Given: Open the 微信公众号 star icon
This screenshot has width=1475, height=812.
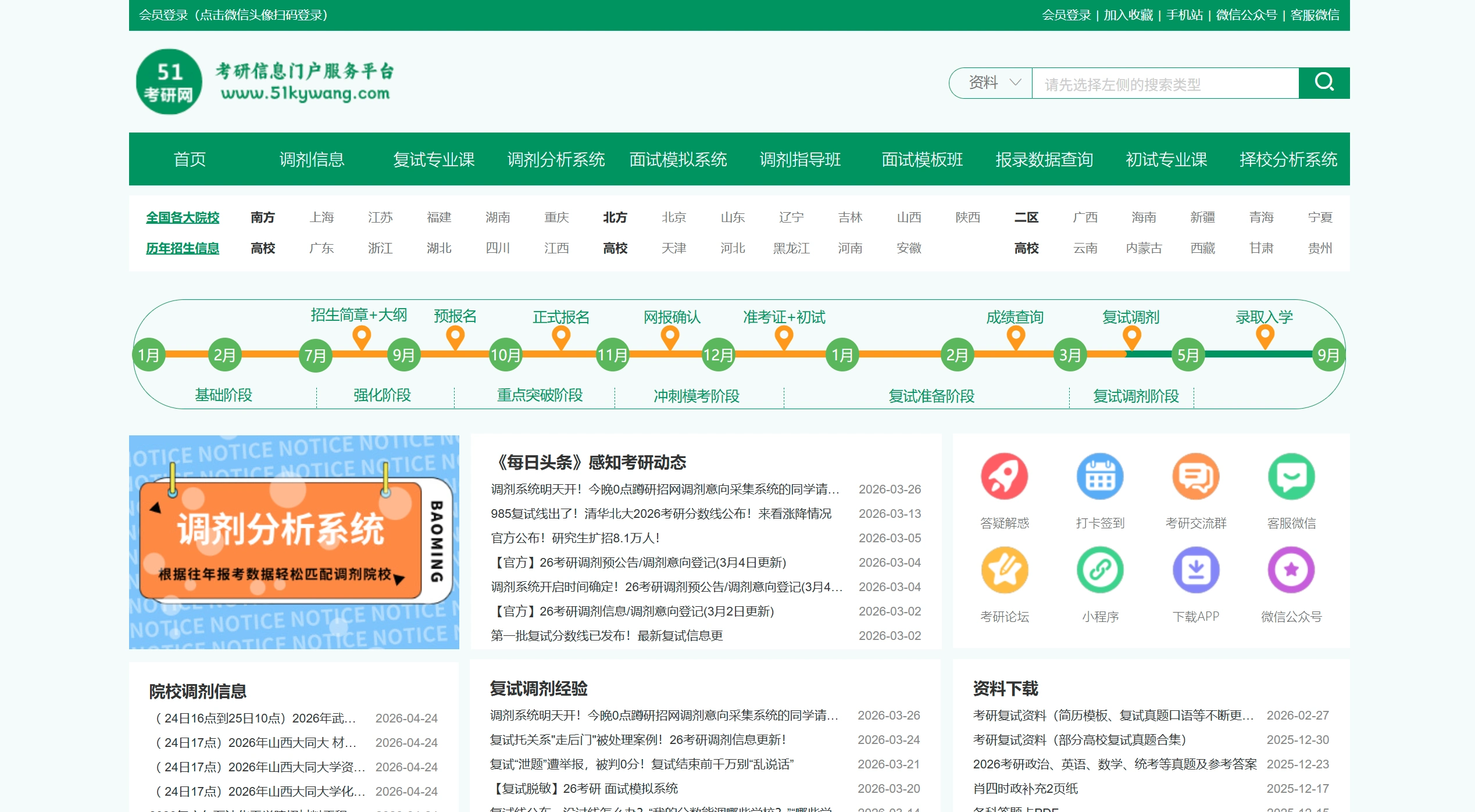Looking at the screenshot, I should click(1291, 570).
